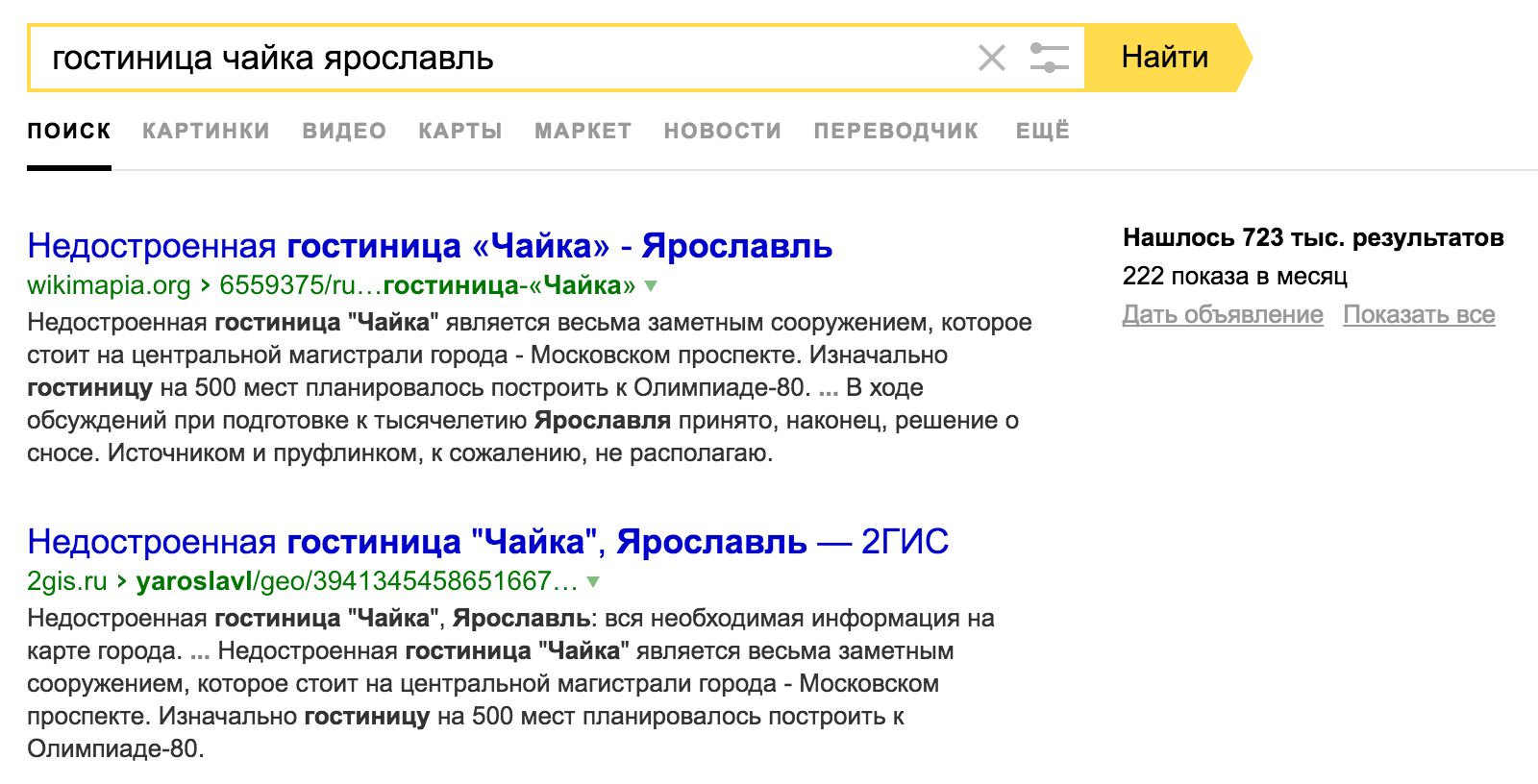Open the 2ГИС result title link
Screen dimensions: 1538x784
point(487,542)
